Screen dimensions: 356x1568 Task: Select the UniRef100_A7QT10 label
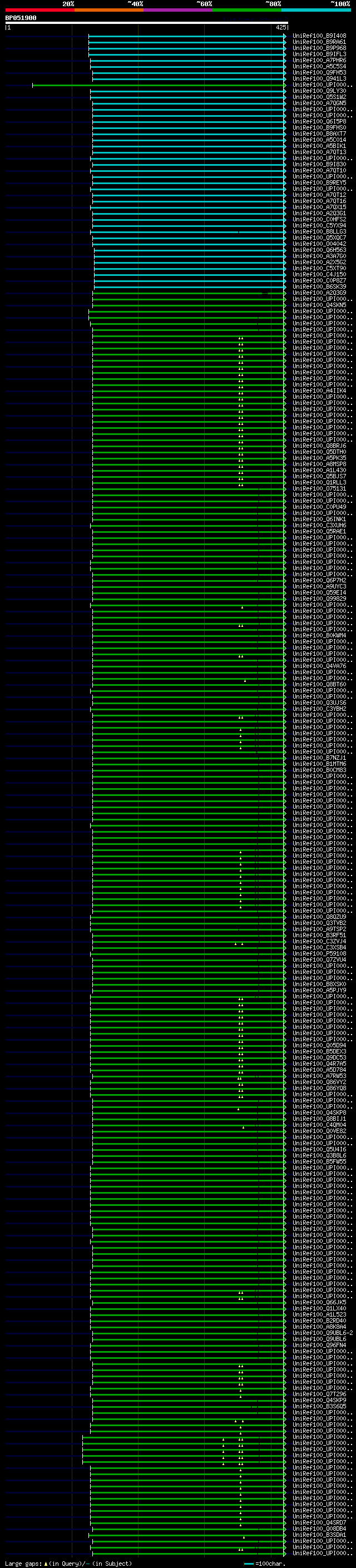point(319,170)
